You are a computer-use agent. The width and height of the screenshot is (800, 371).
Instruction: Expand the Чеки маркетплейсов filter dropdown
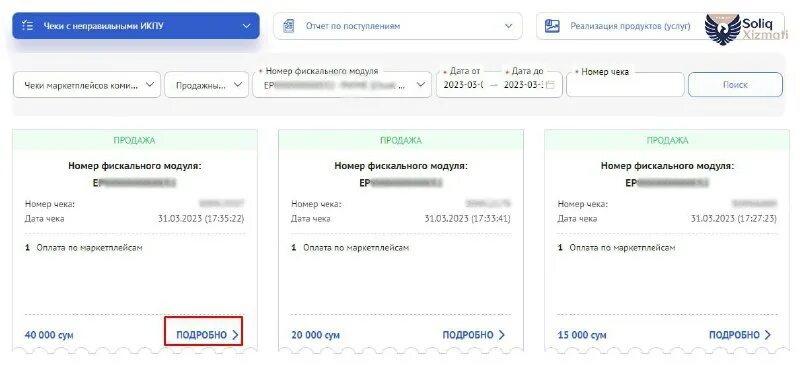click(x=87, y=85)
